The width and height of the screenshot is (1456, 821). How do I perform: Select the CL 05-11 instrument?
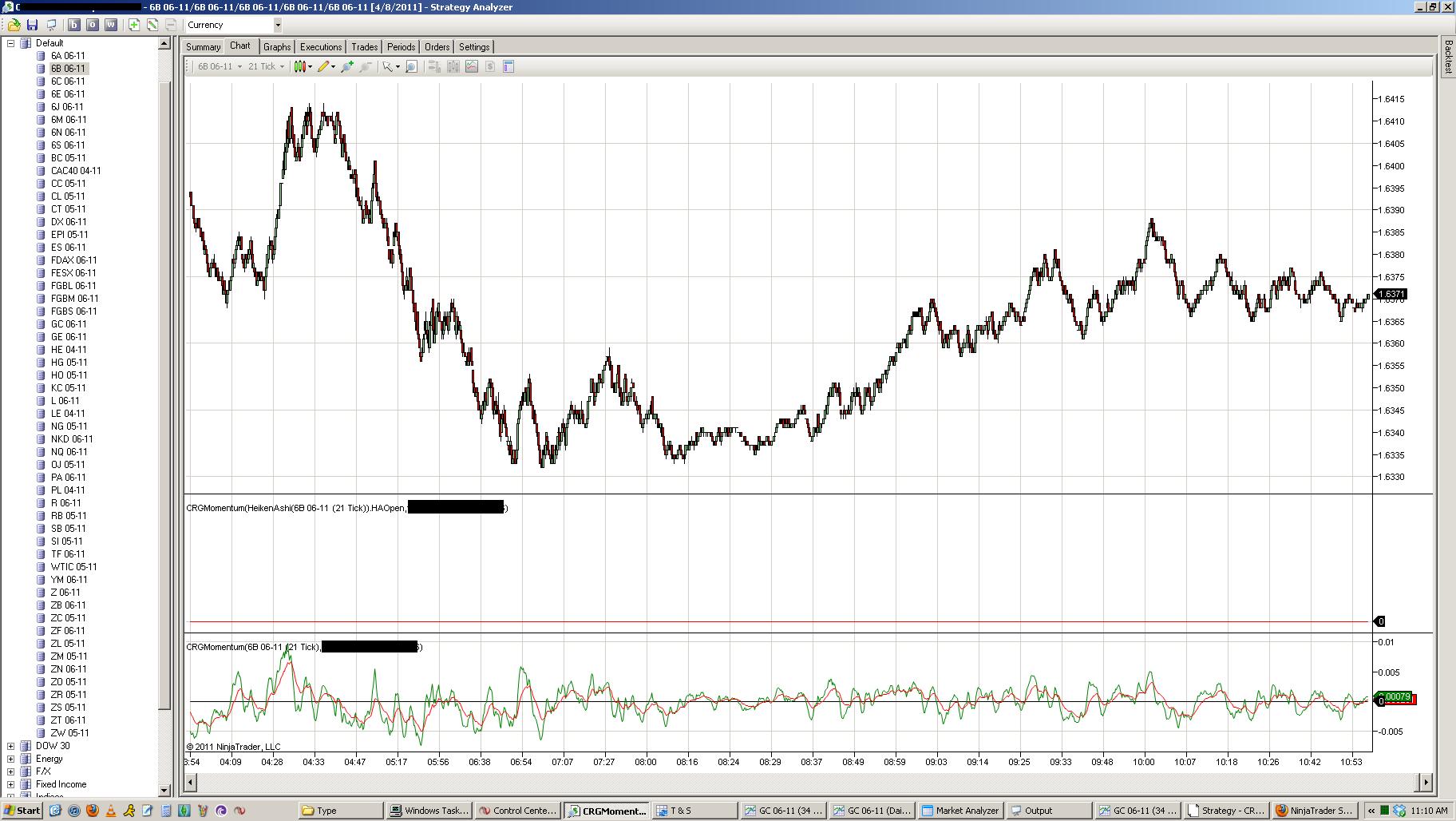coord(68,196)
